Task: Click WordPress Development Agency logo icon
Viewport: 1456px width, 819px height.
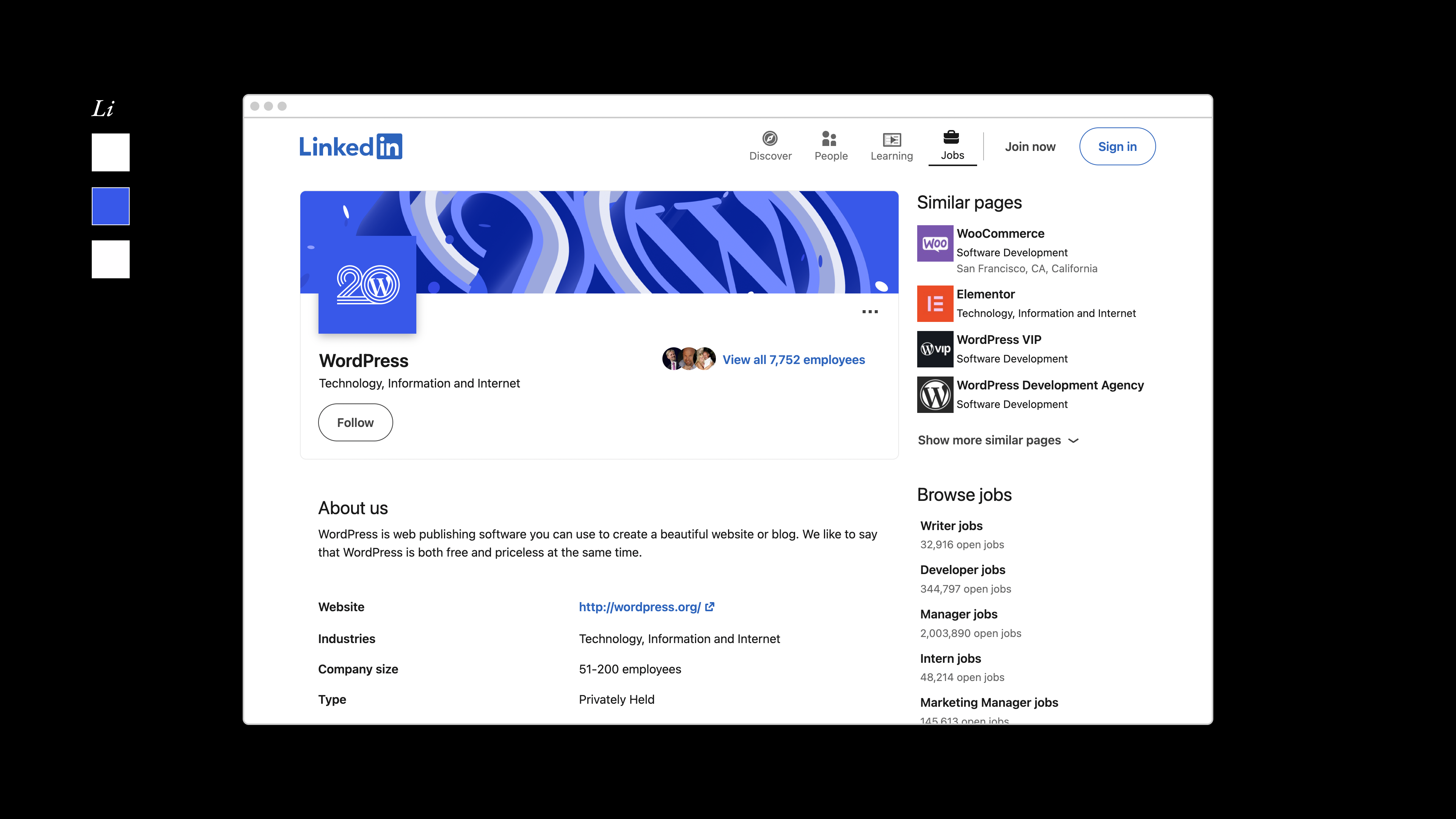Action: (x=934, y=394)
